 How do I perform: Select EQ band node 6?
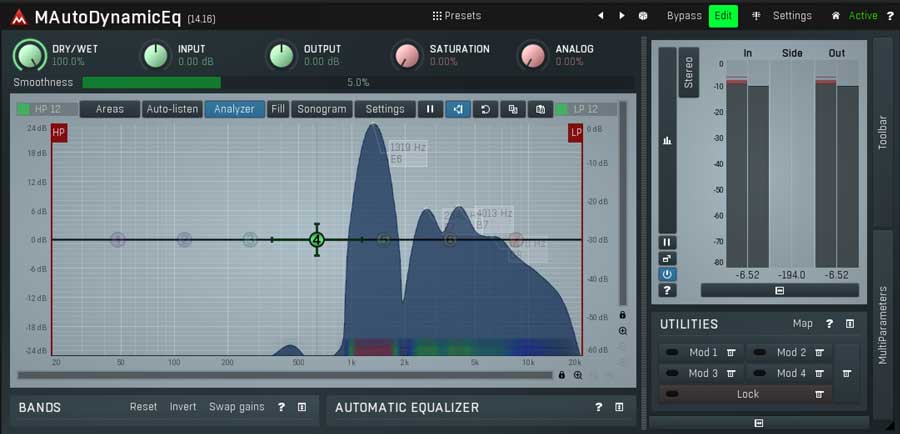(450, 240)
